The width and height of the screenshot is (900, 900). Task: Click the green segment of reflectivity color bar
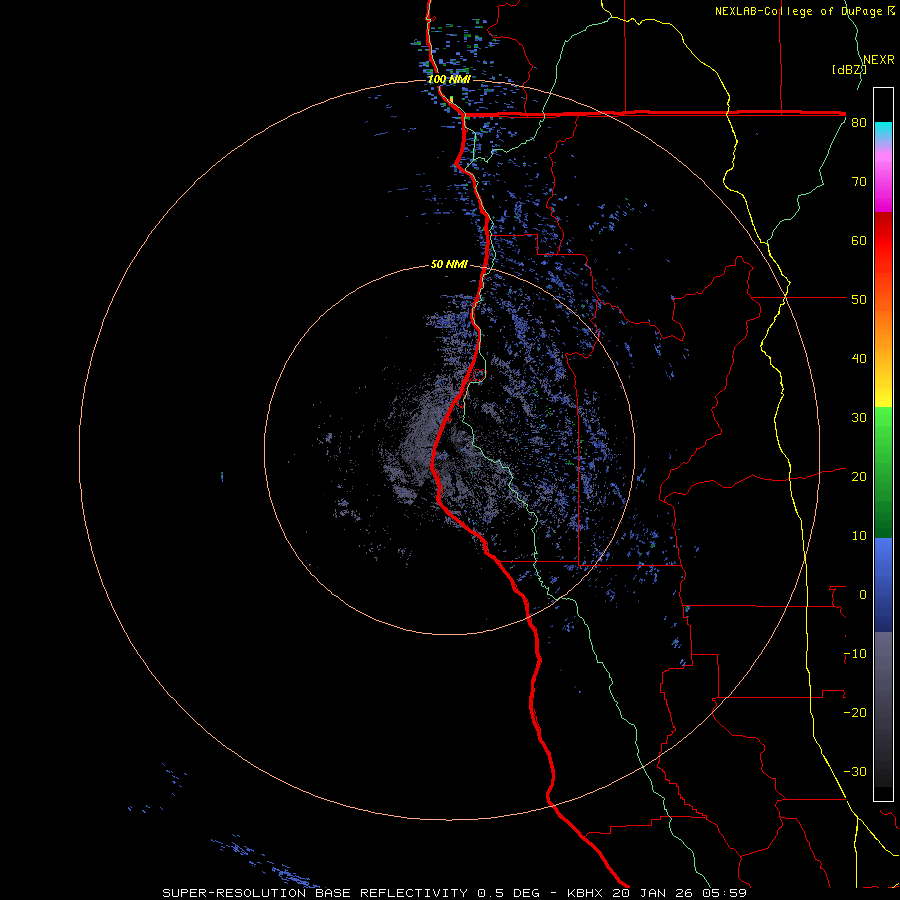coord(883,472)
